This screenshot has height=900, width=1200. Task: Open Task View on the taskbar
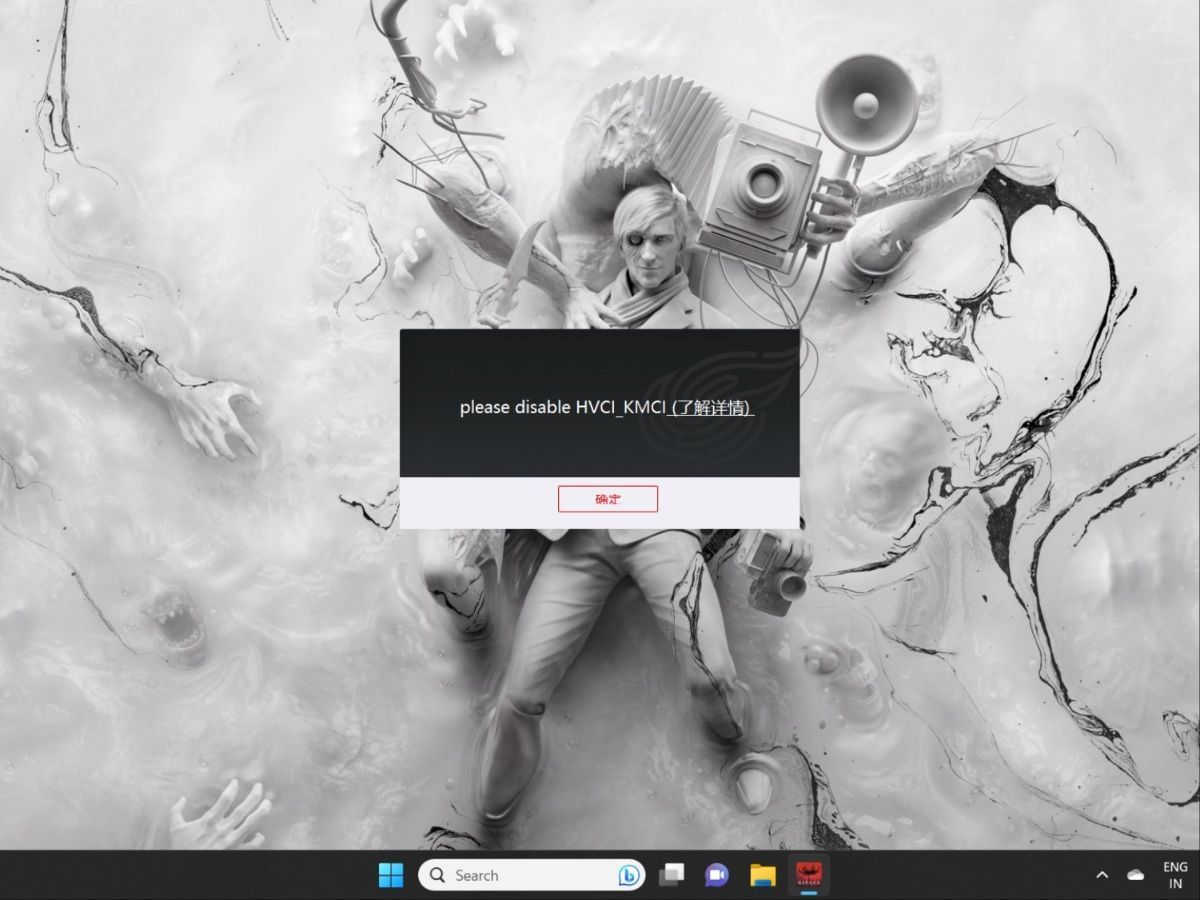click(671, 875)
